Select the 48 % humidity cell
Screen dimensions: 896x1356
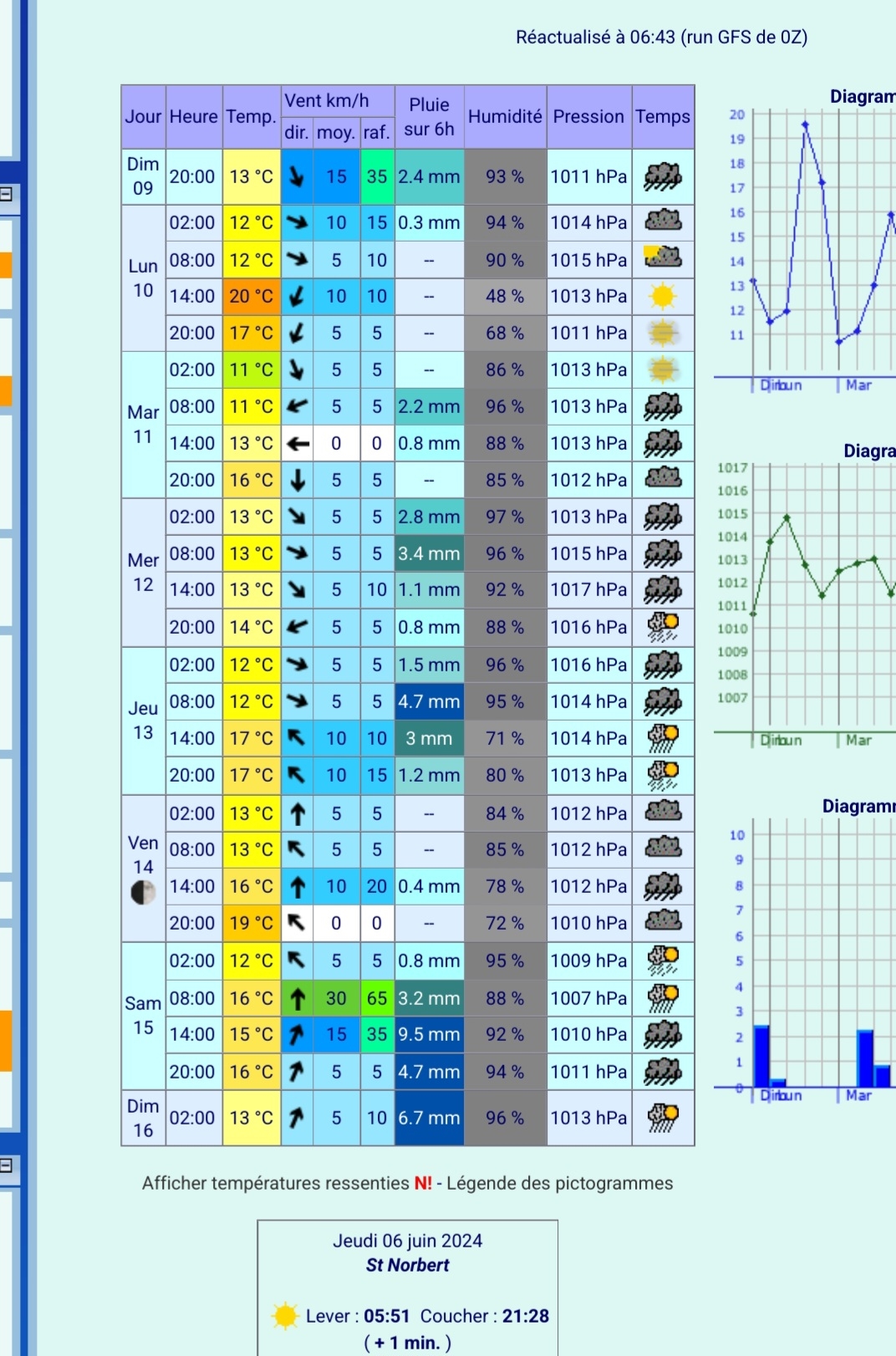coord(505,296)
